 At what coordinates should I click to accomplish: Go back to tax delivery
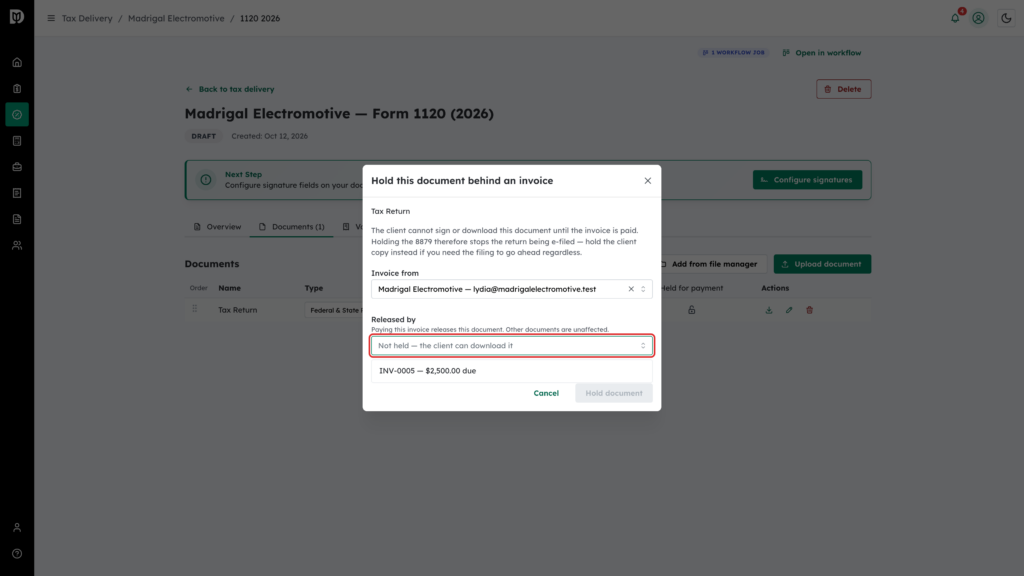coord(230,89)
